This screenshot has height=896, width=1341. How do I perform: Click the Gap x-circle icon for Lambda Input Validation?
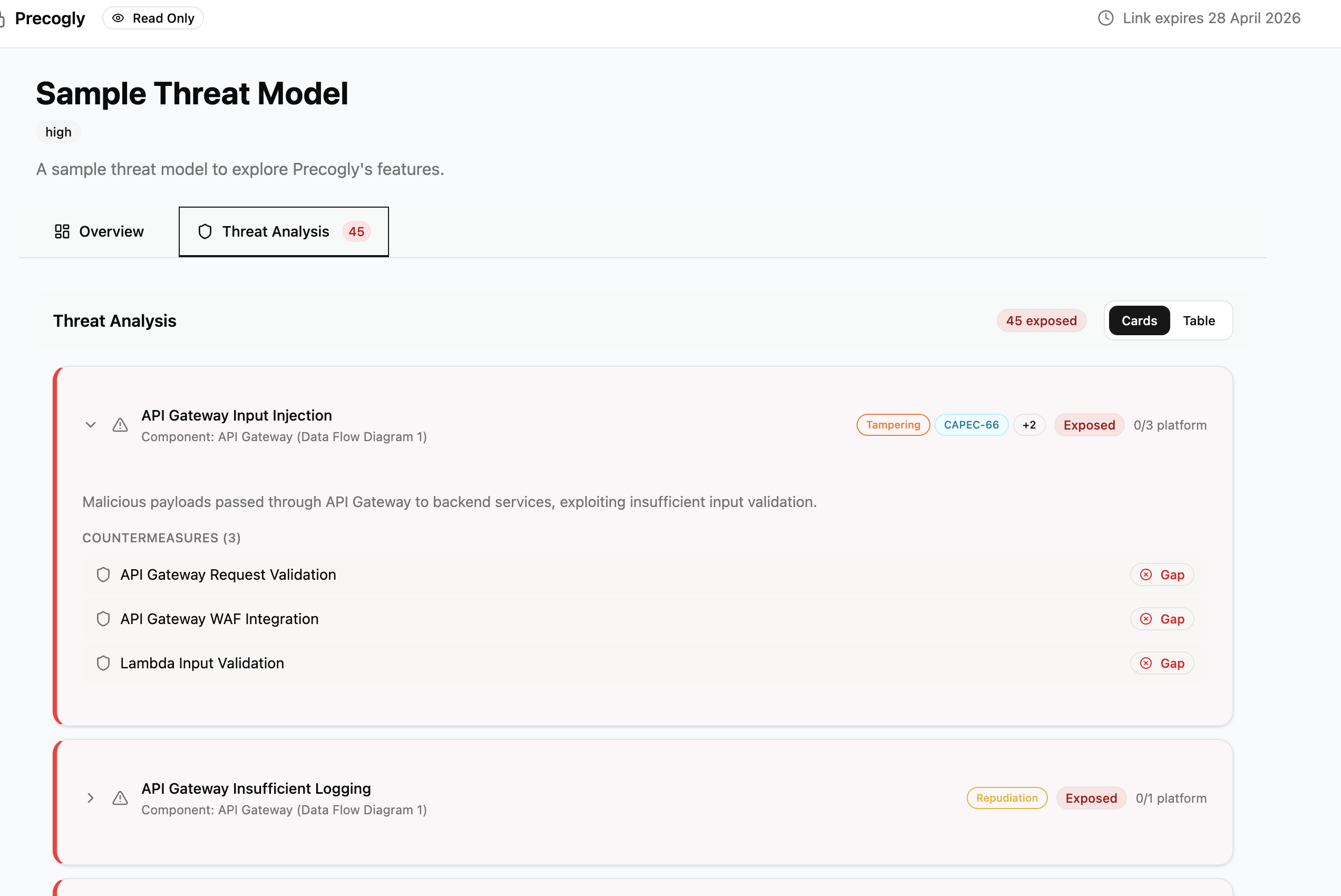[1145, 664]
